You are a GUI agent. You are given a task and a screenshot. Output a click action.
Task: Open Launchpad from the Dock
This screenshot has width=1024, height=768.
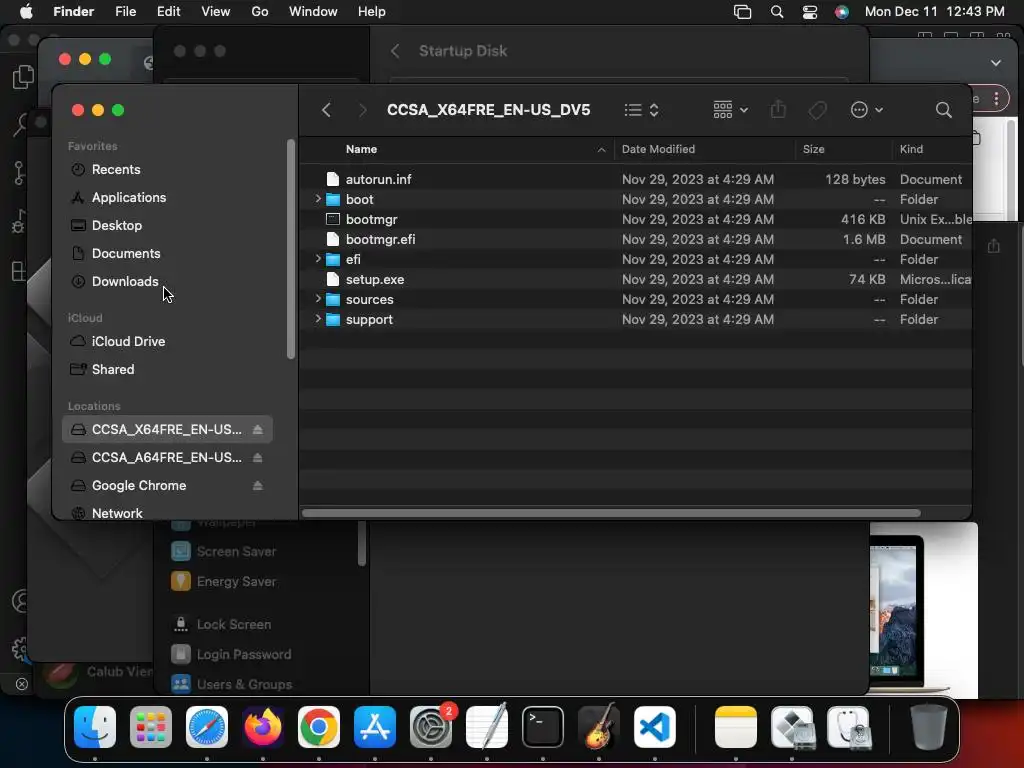(151, 726)
